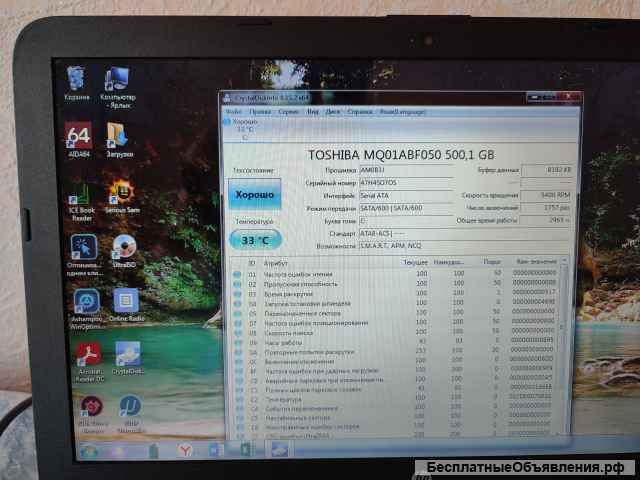Open the Язык(Language) menu

pyautogui.click(x=402, y=112)
